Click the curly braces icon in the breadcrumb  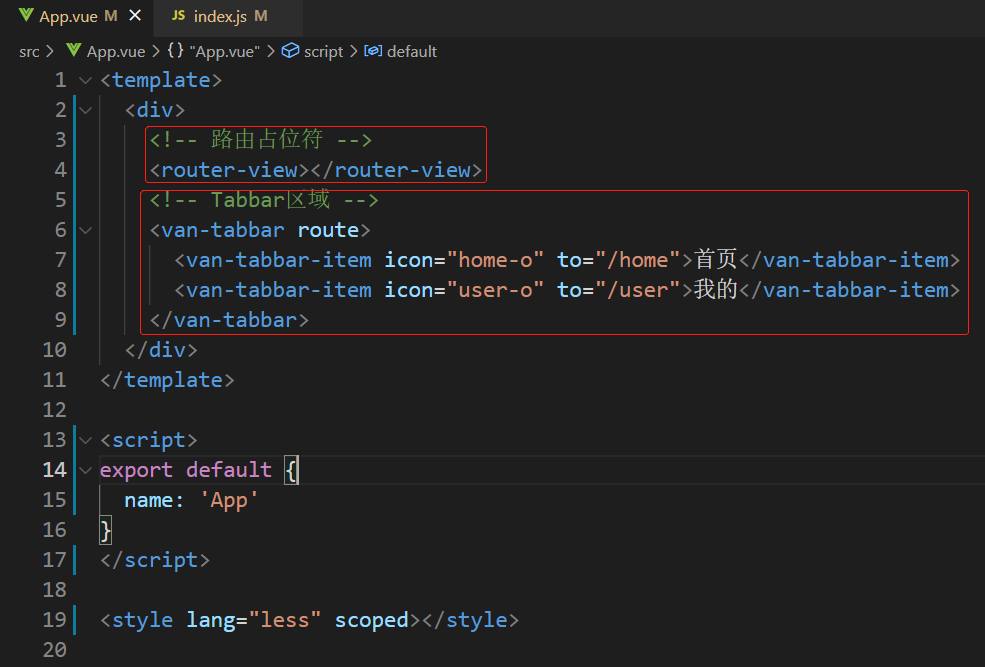click(x=175, y=51)
